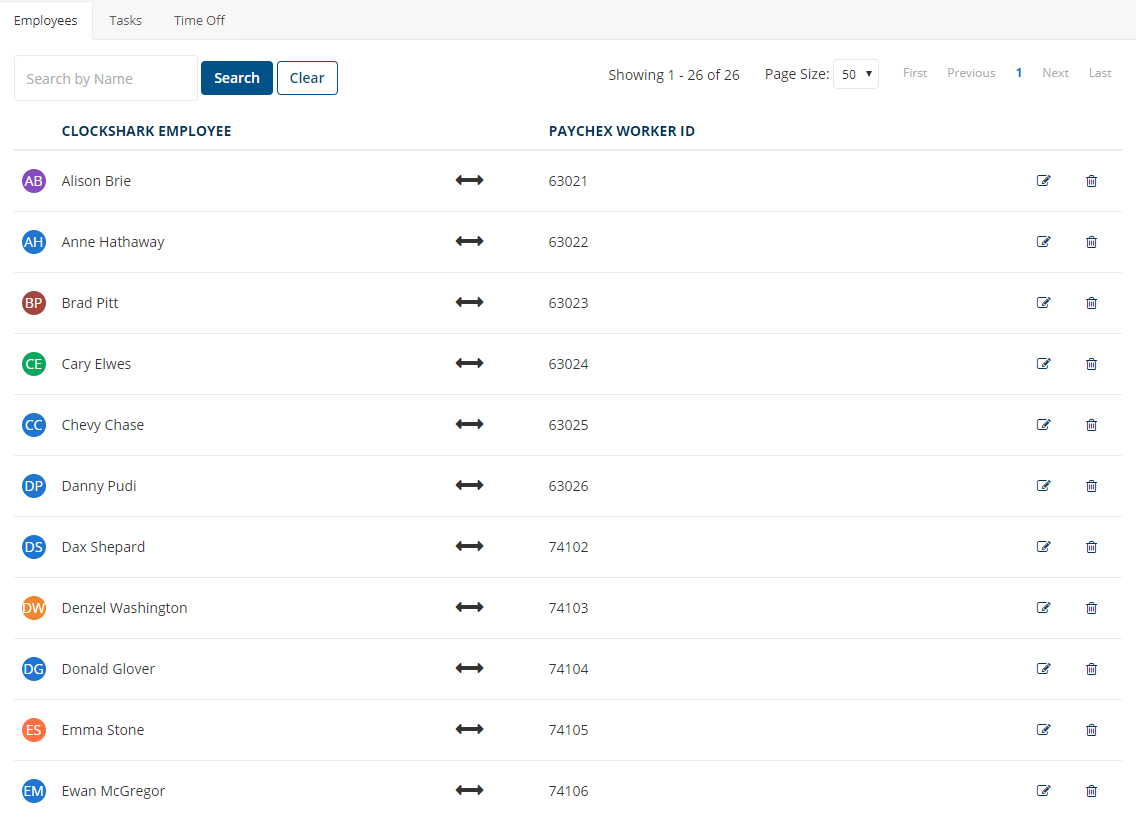
Task: Click the Showing 1 - 26 of 26 text
Action: pos(674,75)
